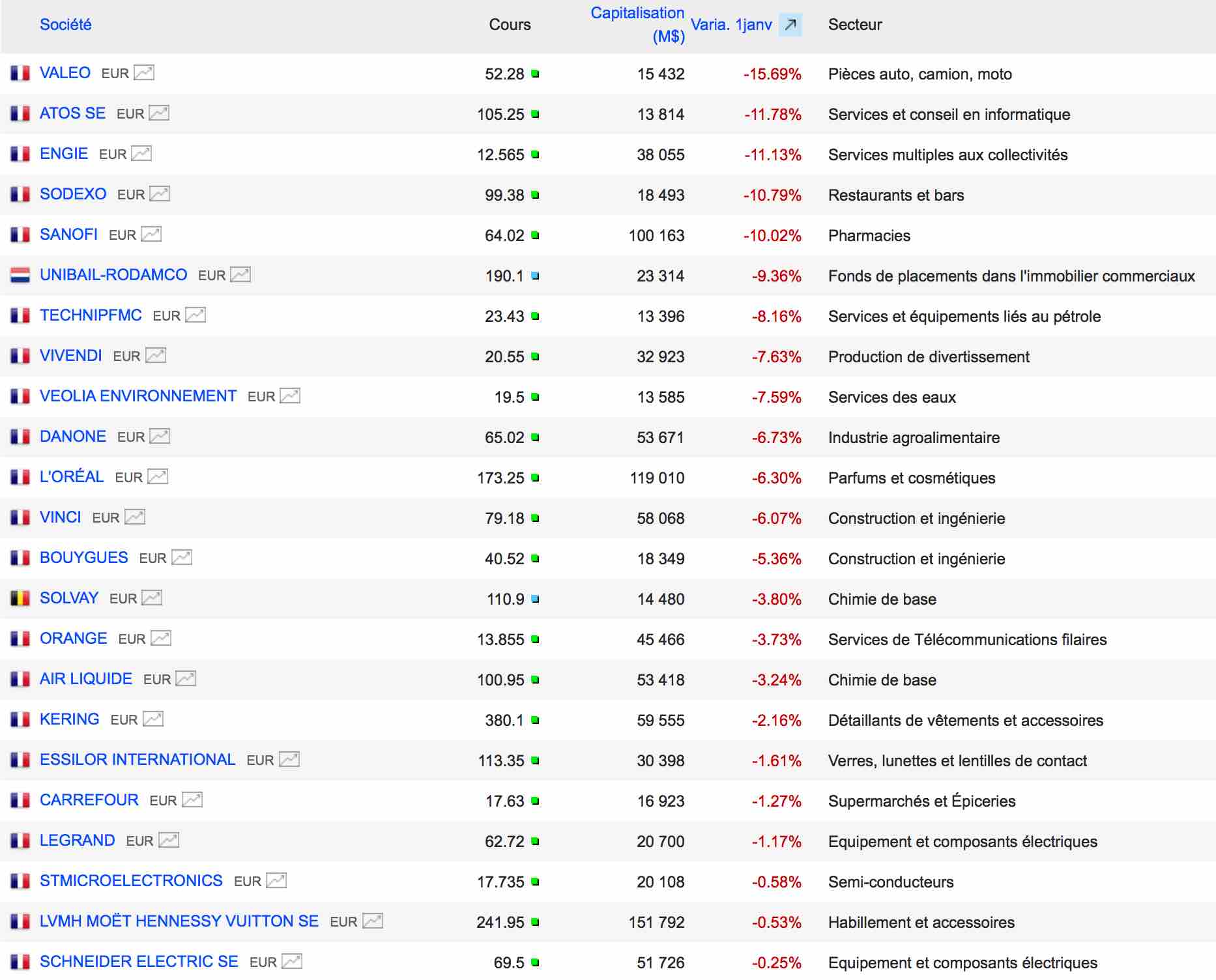Open the chart icon next to CARREFOUR
The height and width of the screenshot is (980, 1216).
192,800
